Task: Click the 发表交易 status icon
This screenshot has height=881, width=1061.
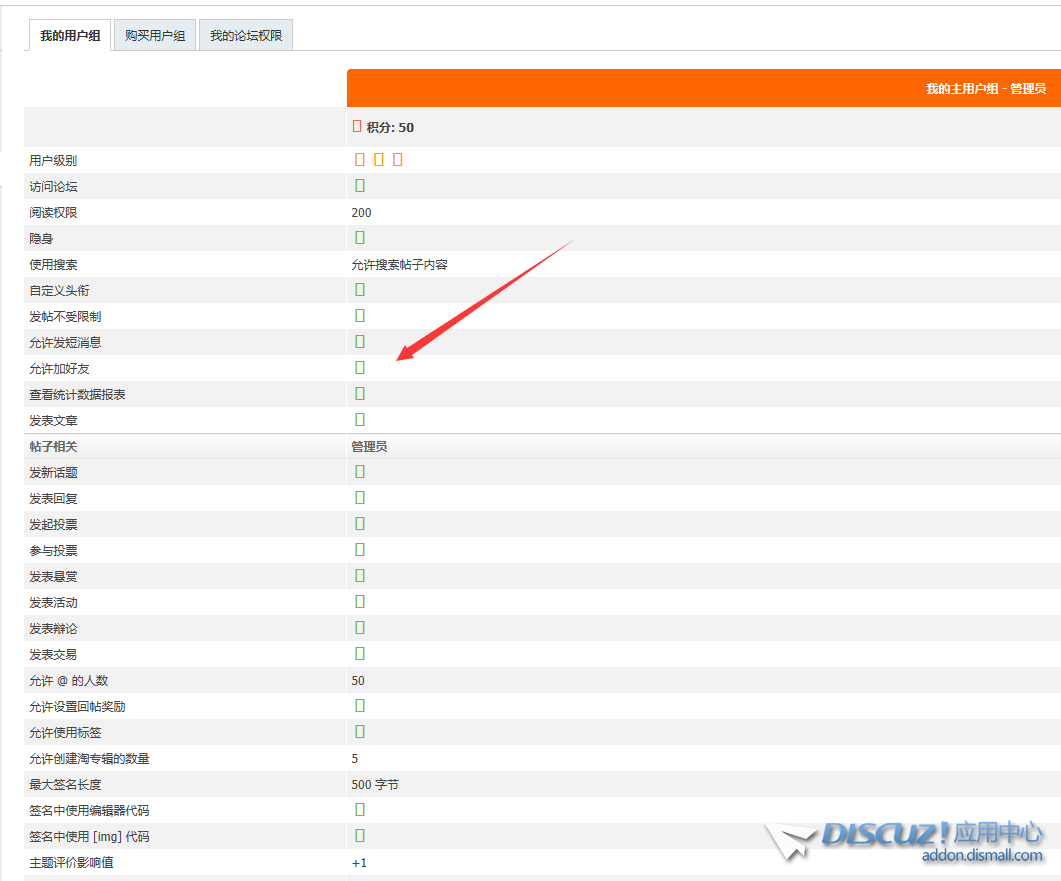Action: (x=360, y=653)
